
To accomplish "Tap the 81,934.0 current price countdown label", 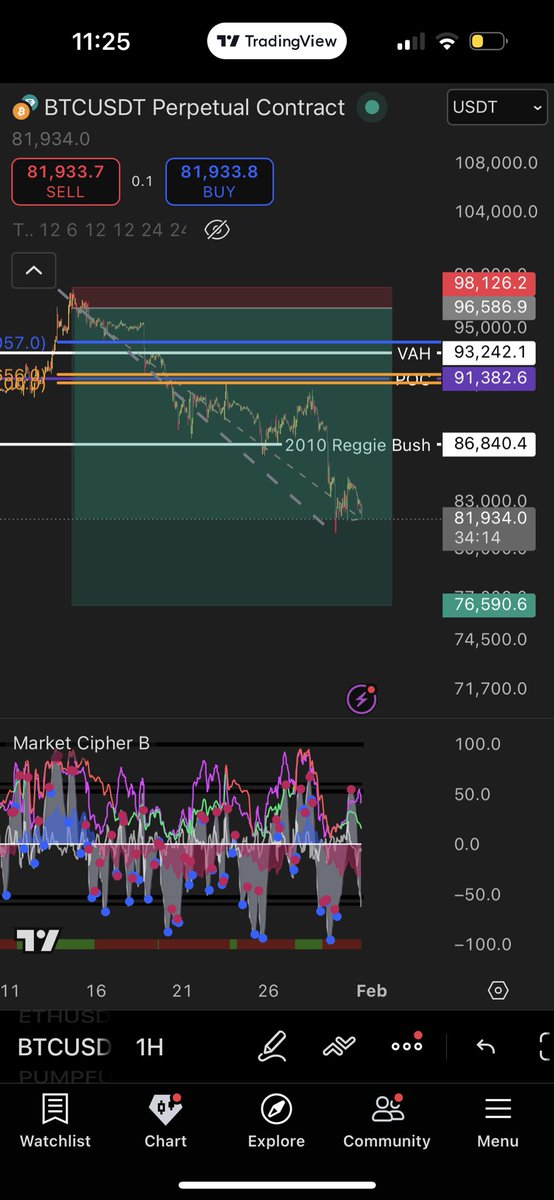I will point(490,528).
